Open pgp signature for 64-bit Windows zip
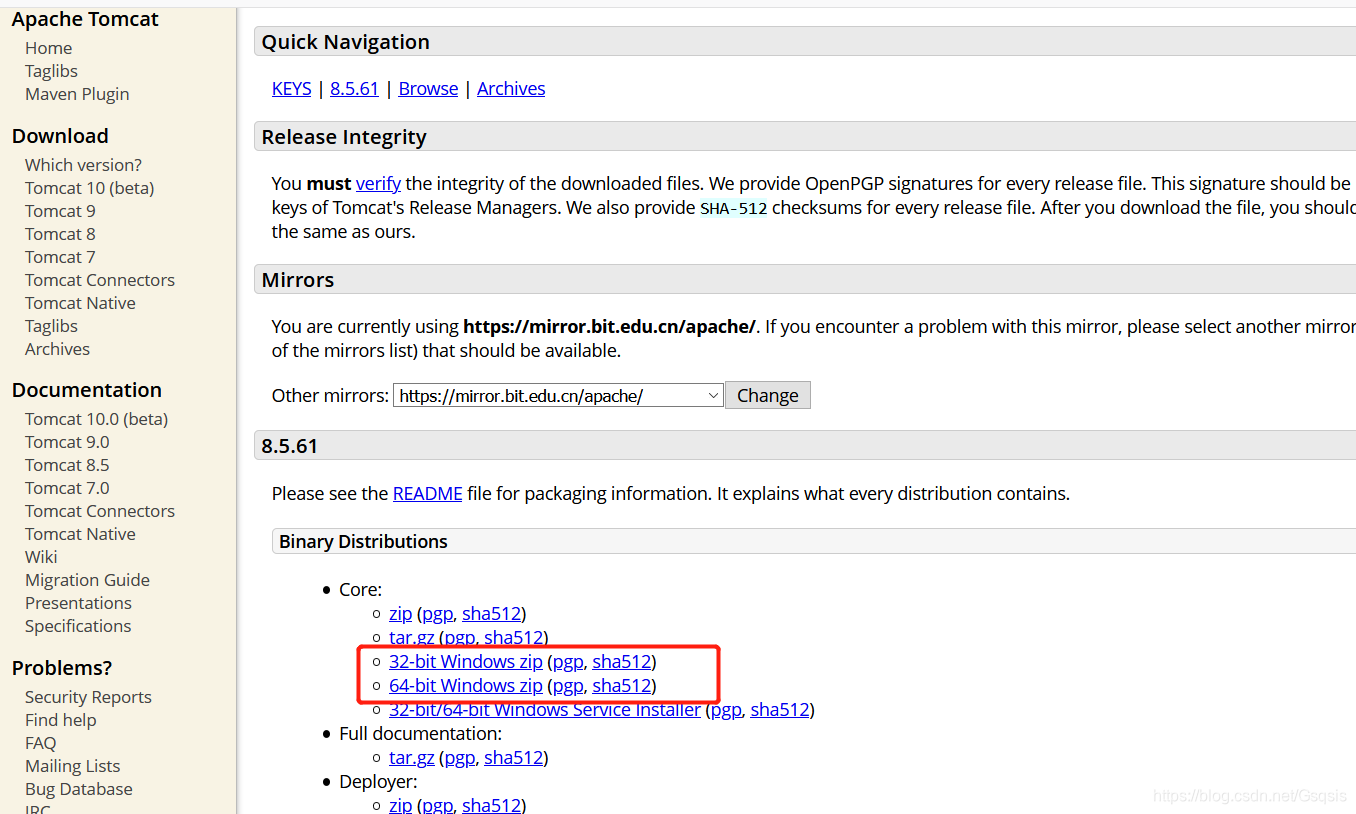 [568, 685]
